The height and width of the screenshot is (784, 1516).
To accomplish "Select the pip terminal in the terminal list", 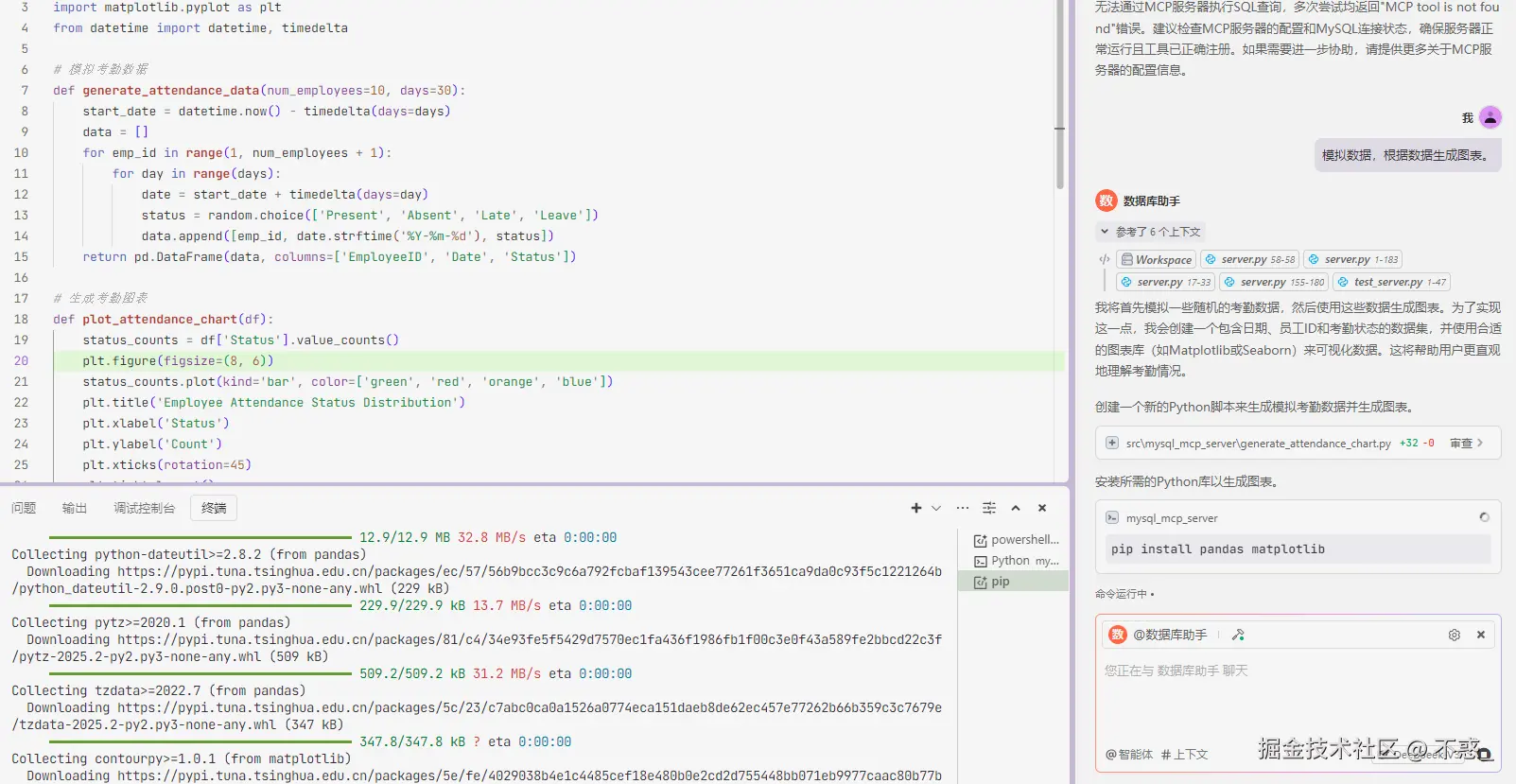I will (x=1014, y=582).
